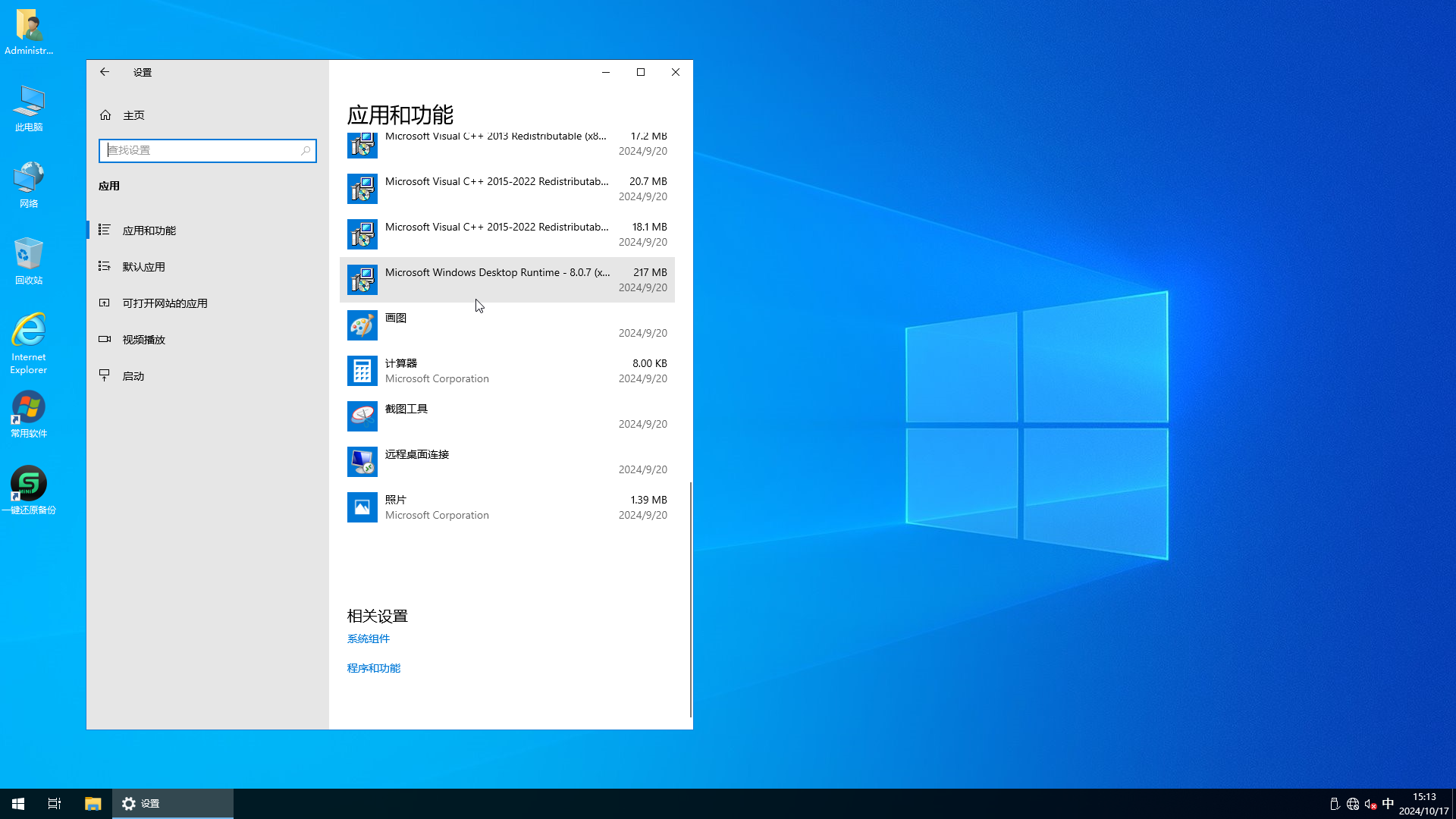1456x819 pixels.
Task: Open the Windows Start menu
Action: [x=18, y=804]
